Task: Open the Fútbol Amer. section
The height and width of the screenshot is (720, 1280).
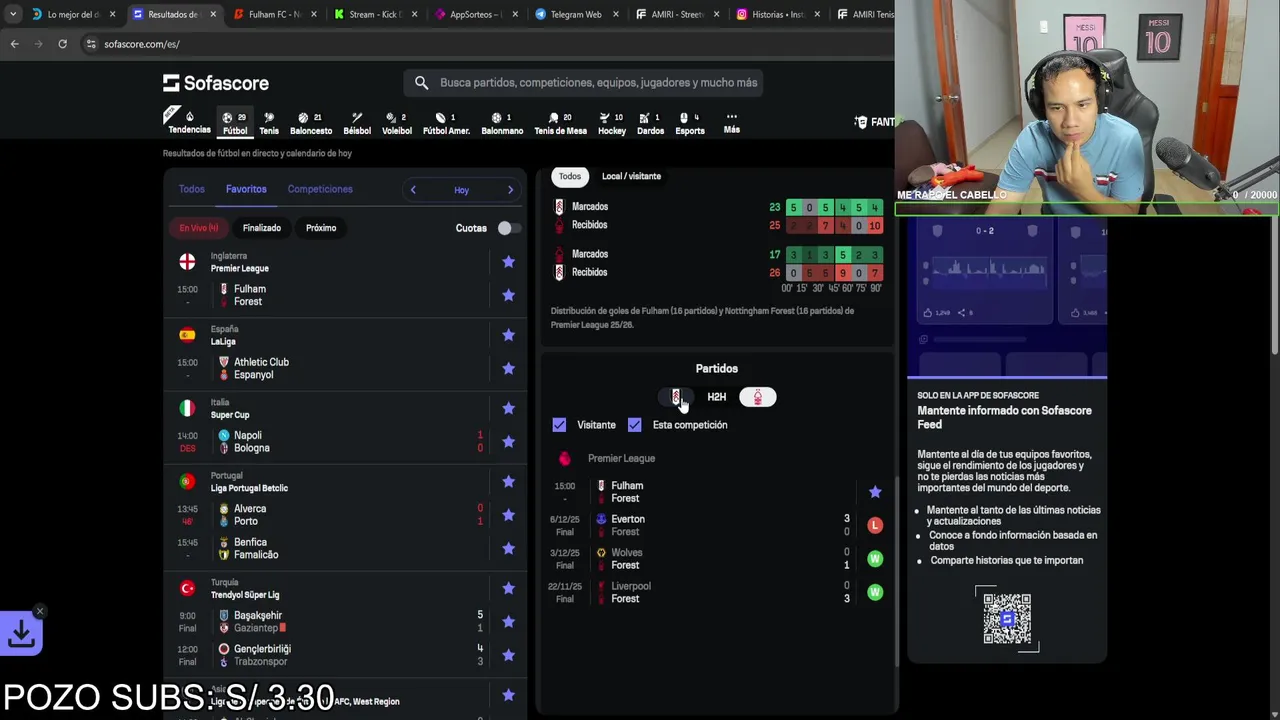Action: (446, 122)
